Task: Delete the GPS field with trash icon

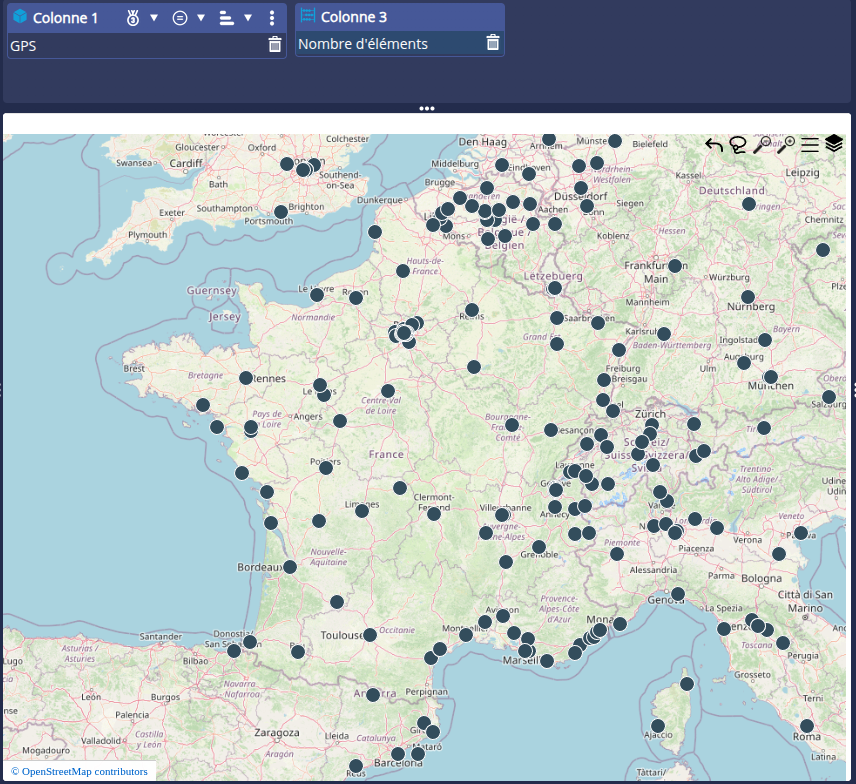Action: (275, 44)
